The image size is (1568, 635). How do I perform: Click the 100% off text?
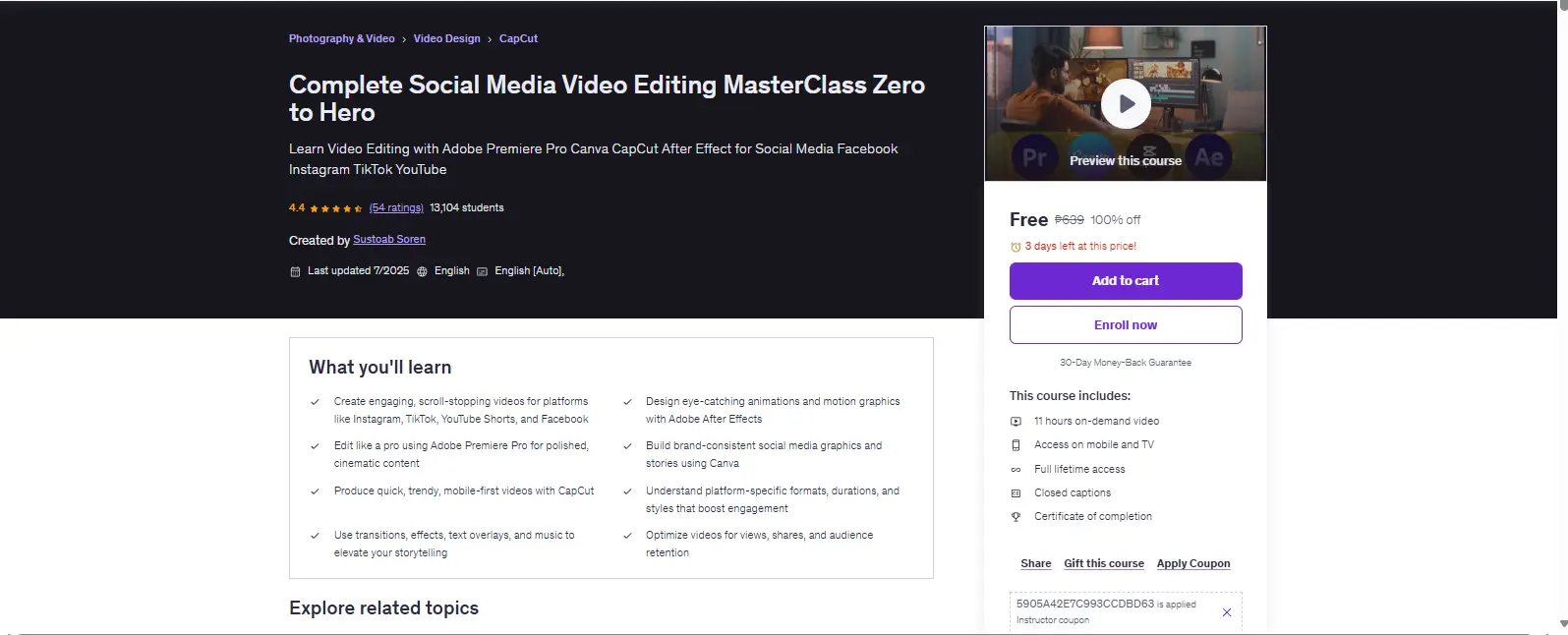click(1116, 220)
